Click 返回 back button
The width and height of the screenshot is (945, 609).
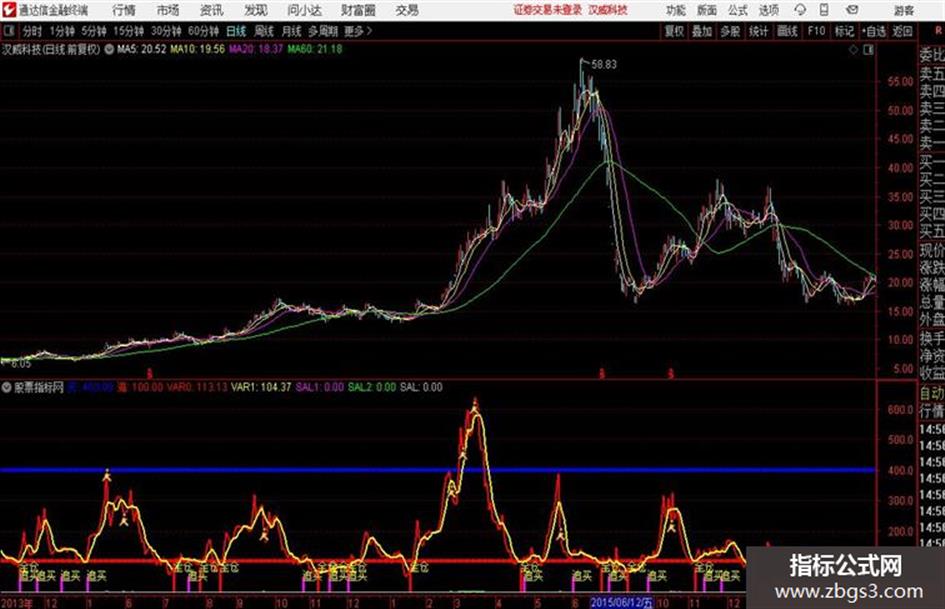[902, 31]
